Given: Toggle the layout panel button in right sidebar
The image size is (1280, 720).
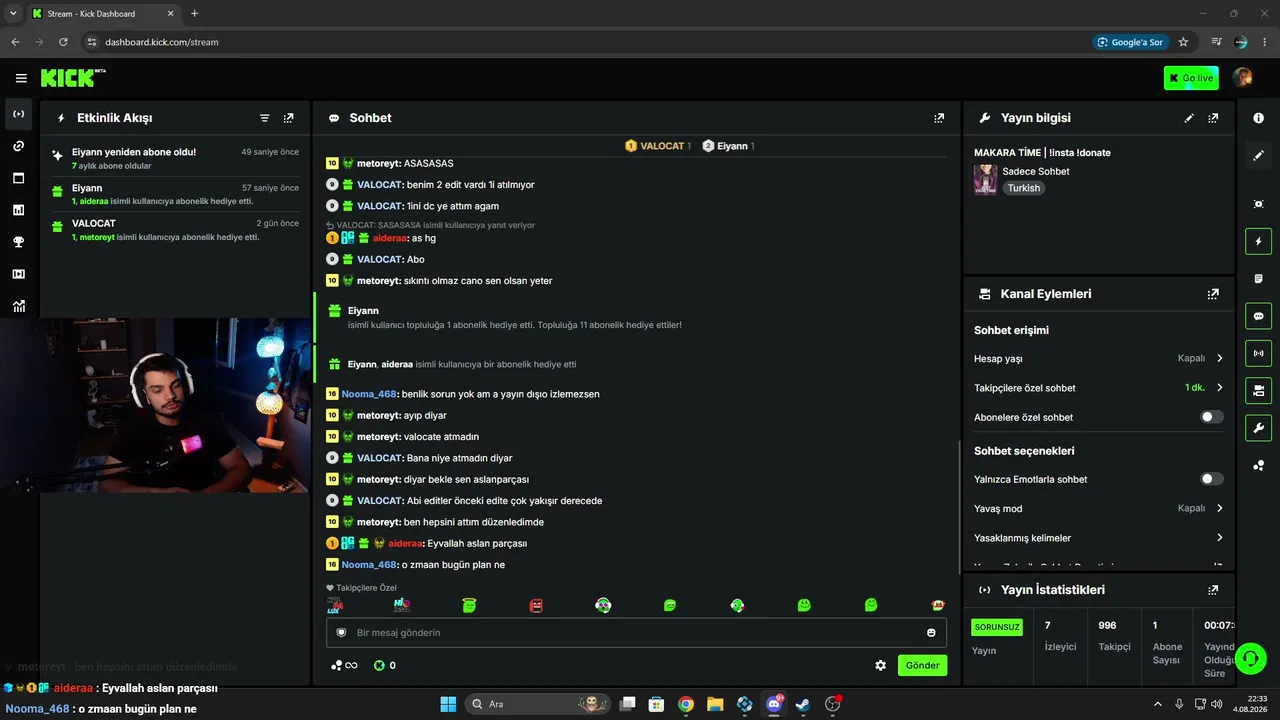Looking at the screenshot, I should [1258, 390].
